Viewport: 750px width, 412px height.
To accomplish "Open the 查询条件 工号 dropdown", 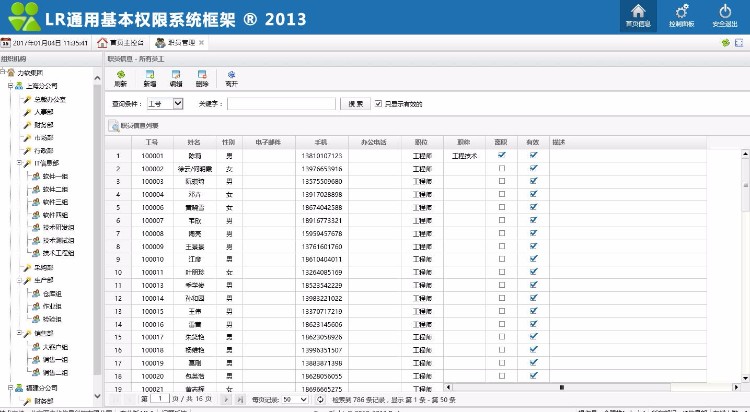I will [x=165, y=103].
